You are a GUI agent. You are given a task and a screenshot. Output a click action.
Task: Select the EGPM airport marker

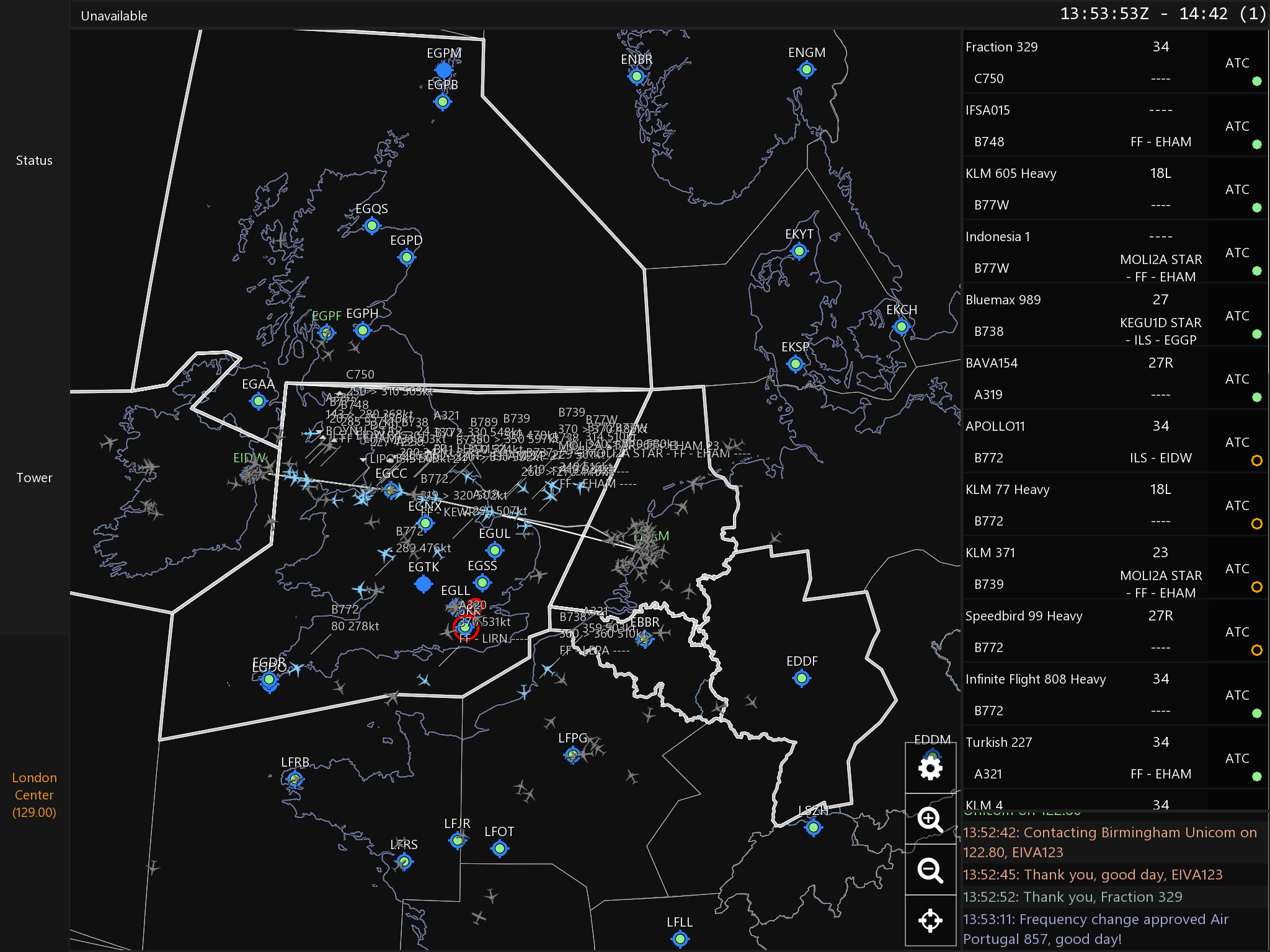click(444, 70)
